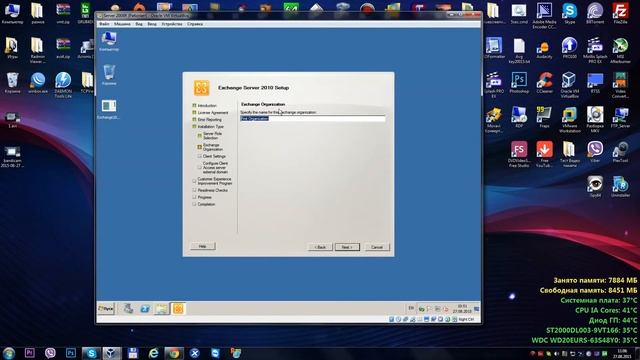Viewport: 640px width, 360px height.
Task: Select the FileZilla desktop shortcut
Action: point(620,13)
